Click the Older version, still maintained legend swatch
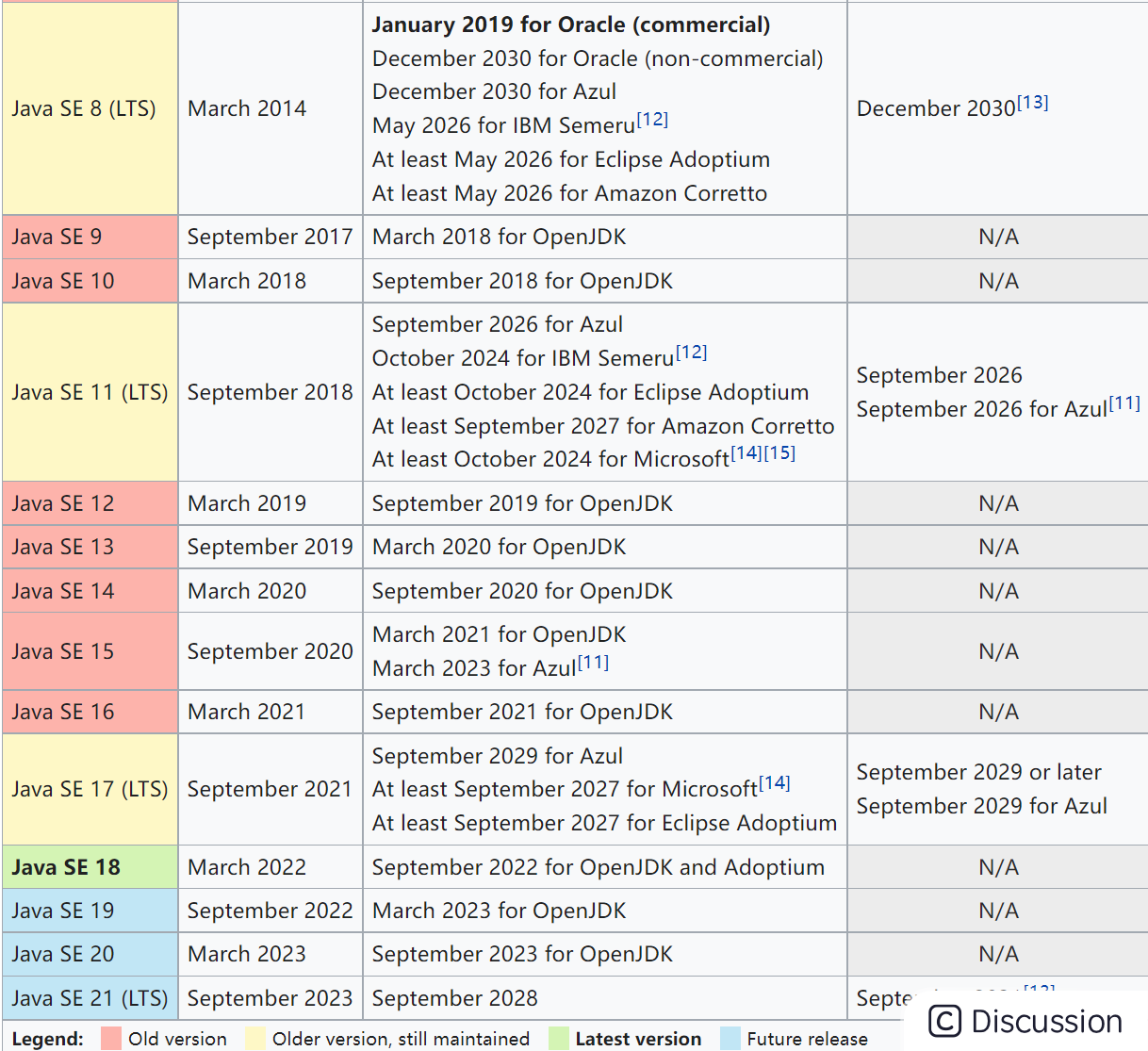1148x1051 pixels. coord(255,1038)
